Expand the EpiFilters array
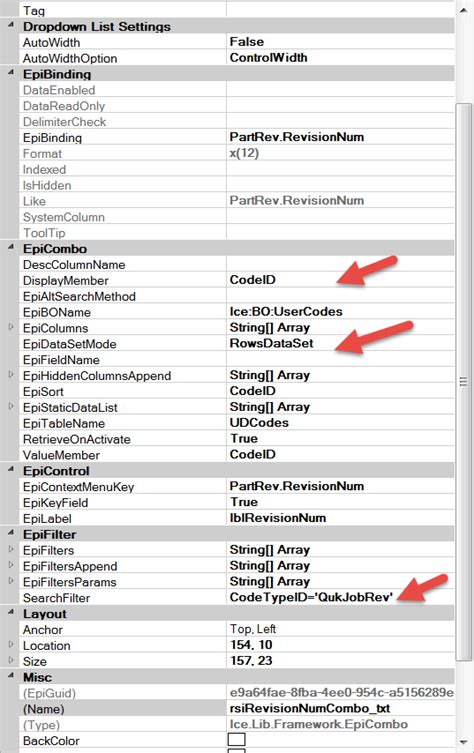474x753 pixels. pyautogui.click(x=11, y=549)
